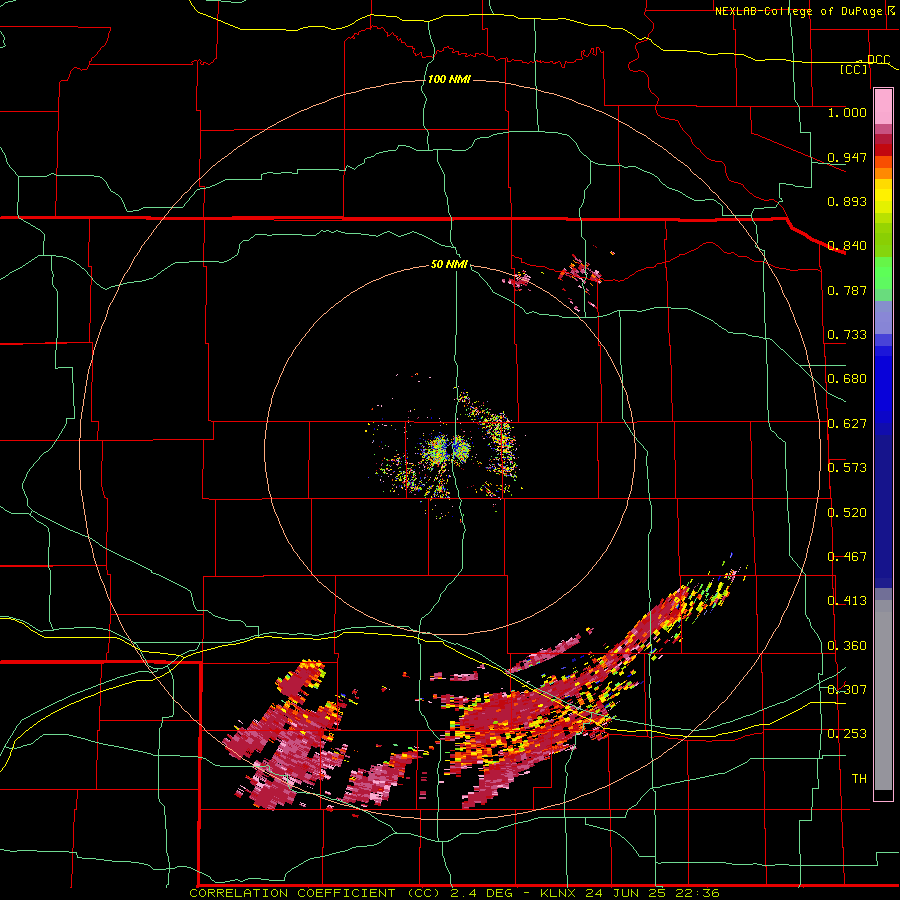Select the 0.947 scale value

pyautogui.click(x=847, y=157)
